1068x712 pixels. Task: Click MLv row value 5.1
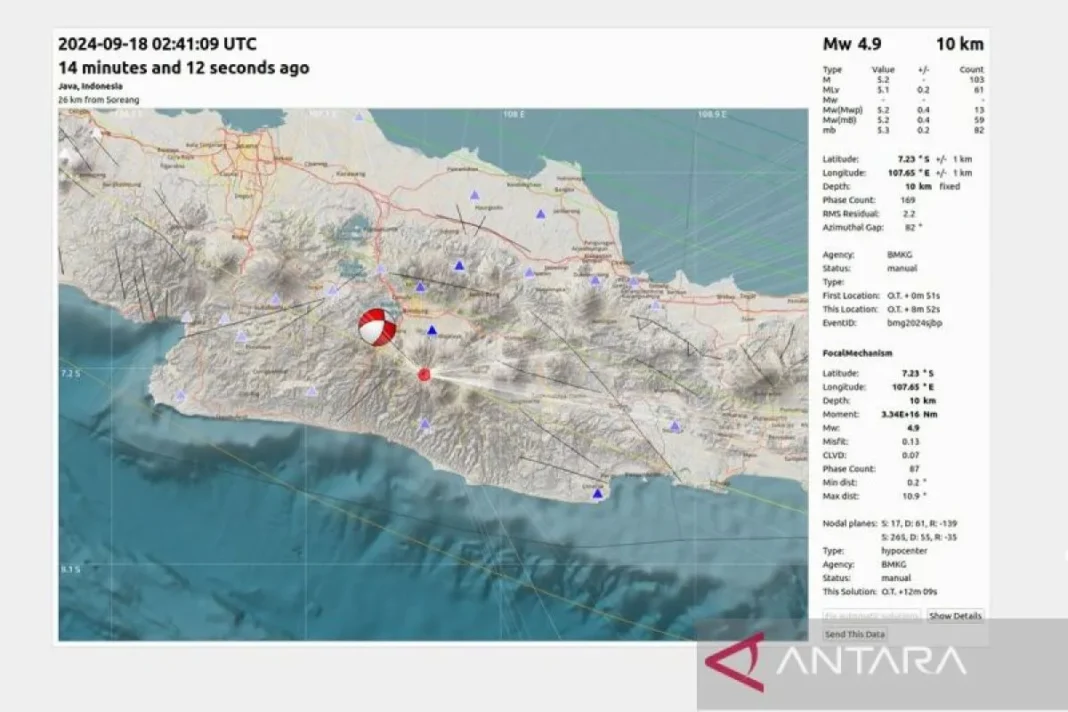(883, 90)
